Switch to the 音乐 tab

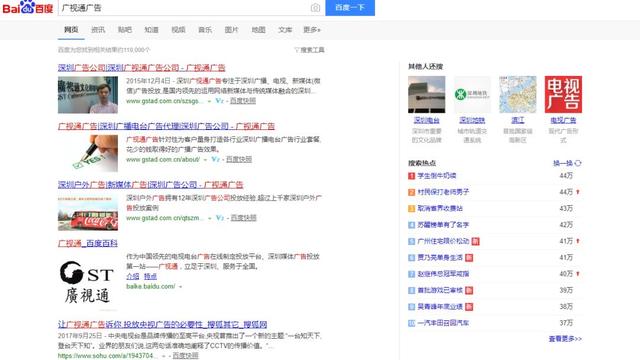click(x=205, y=30)
